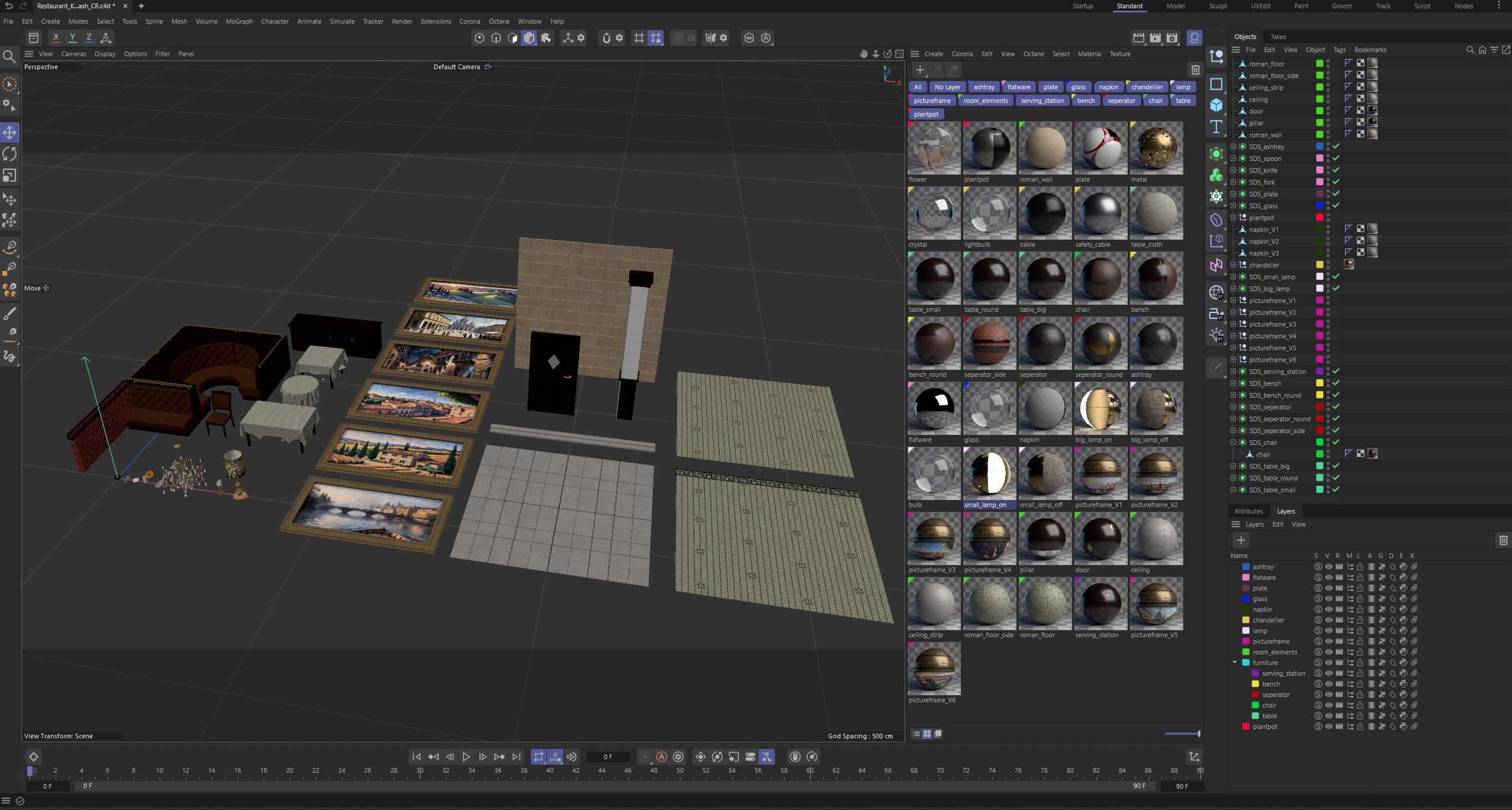1512x810 pixels.
Task: Filter materials by chandellier layer button
Action: pos(1147,87)
